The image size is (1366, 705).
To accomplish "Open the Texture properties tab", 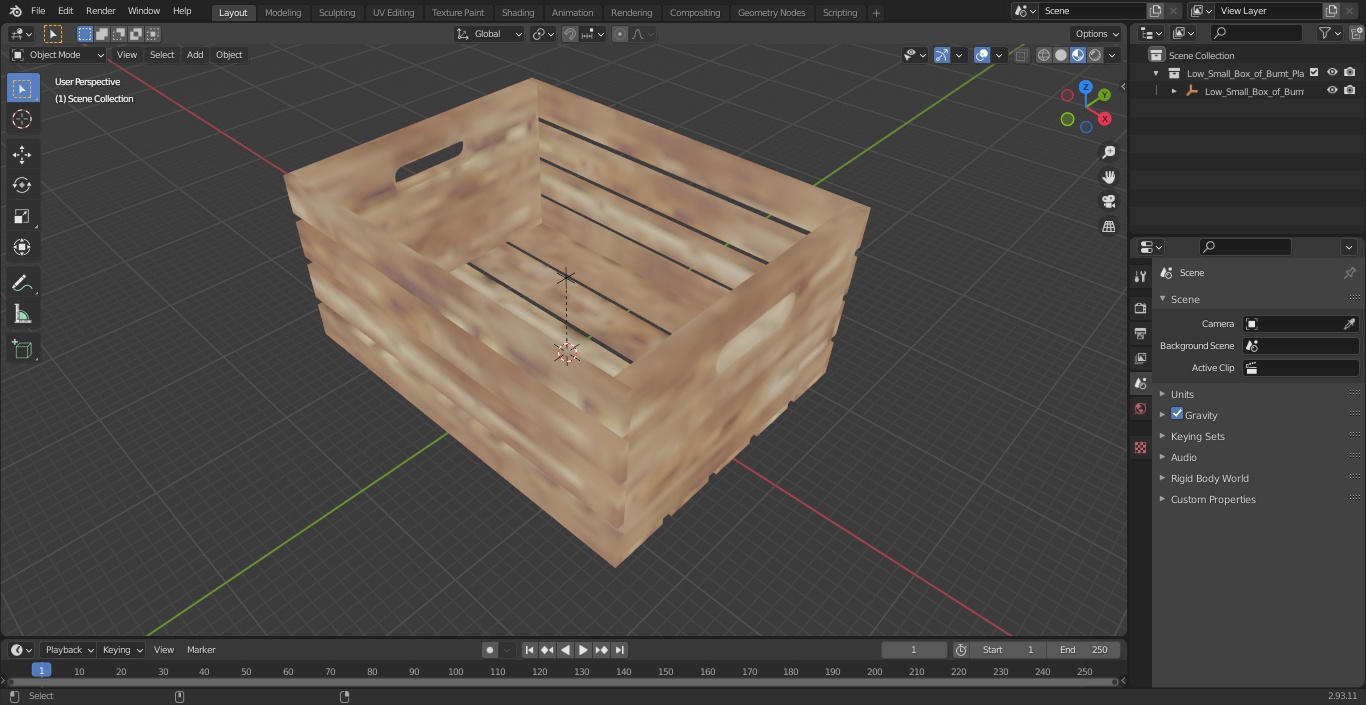I will (x=1140, y=447).
